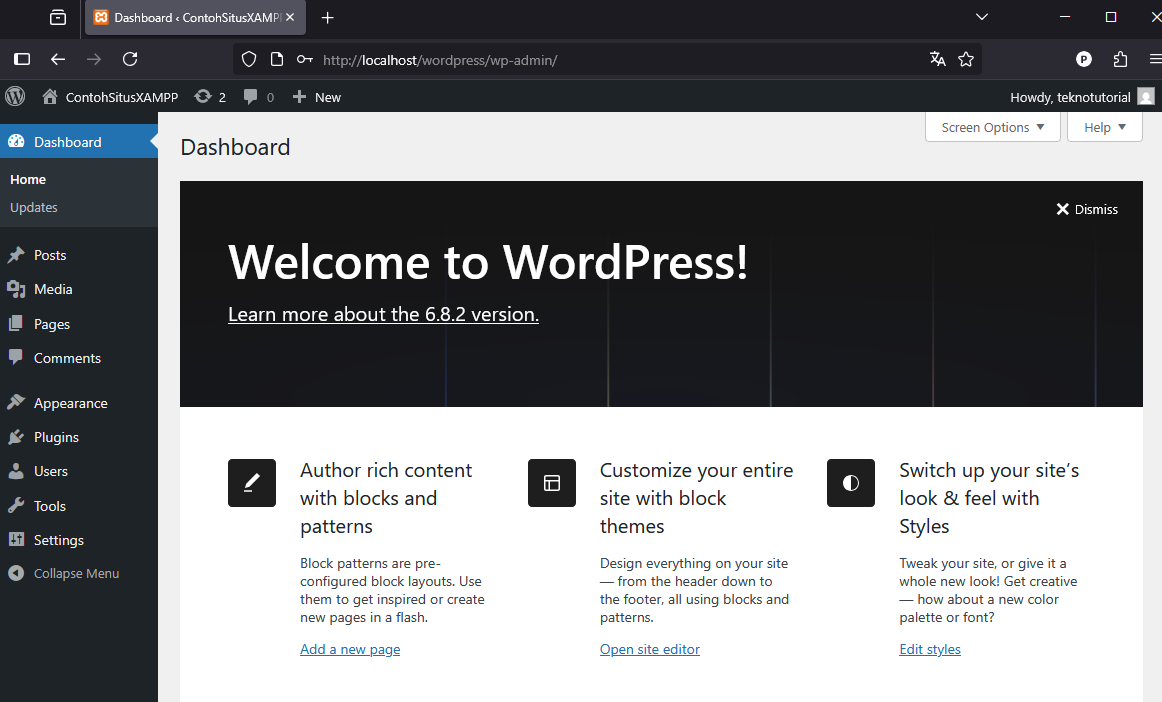Reload the current page
This screenshot has width=1162, height=702.
130,59
